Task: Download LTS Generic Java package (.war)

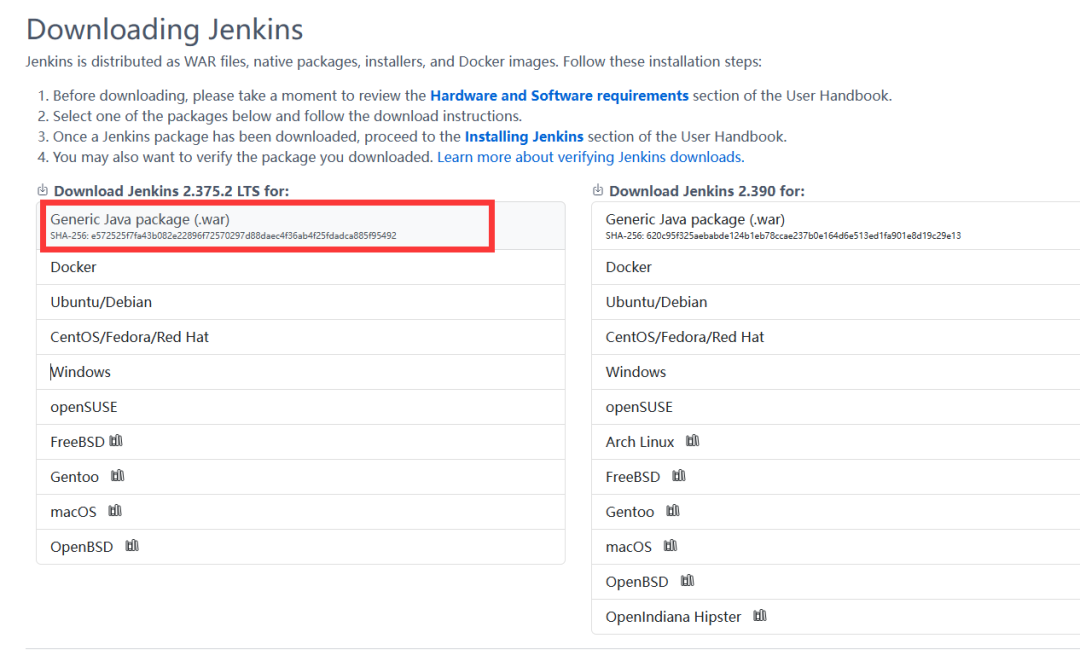Action: [x=300, y=226]
